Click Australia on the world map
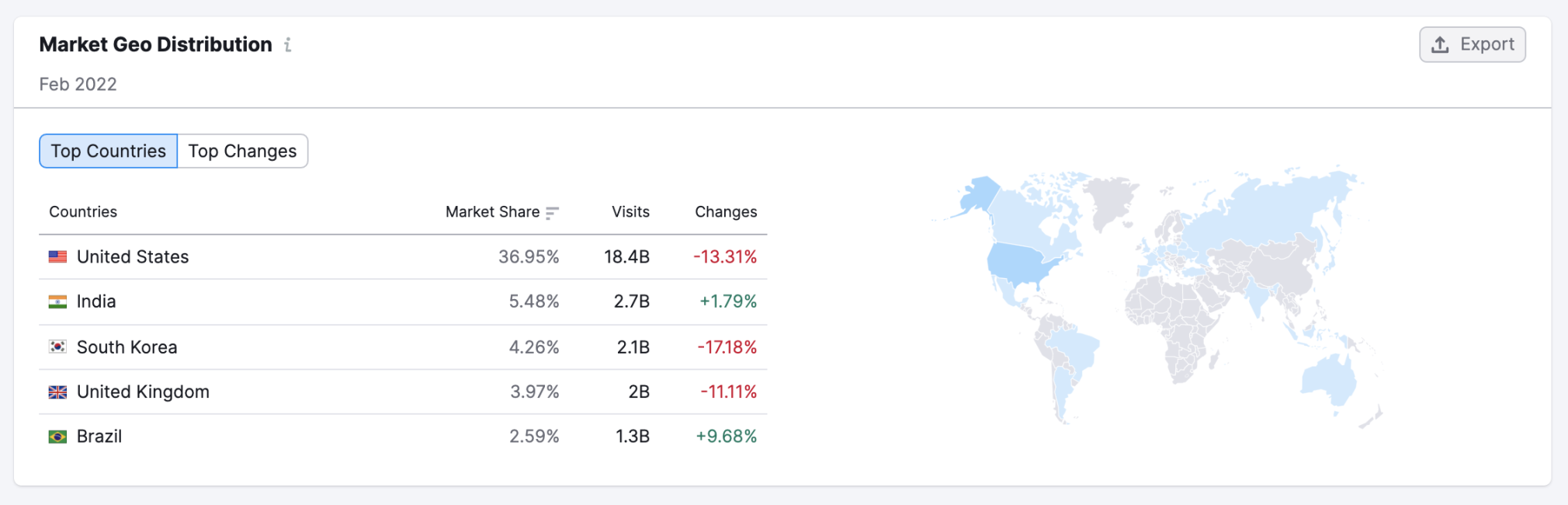This screenshot has height=505, width=1568. pos(1329,379)
